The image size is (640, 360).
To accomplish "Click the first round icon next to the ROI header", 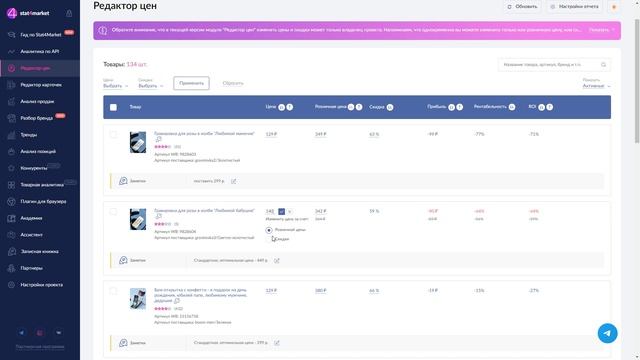I will coord(542,107).
